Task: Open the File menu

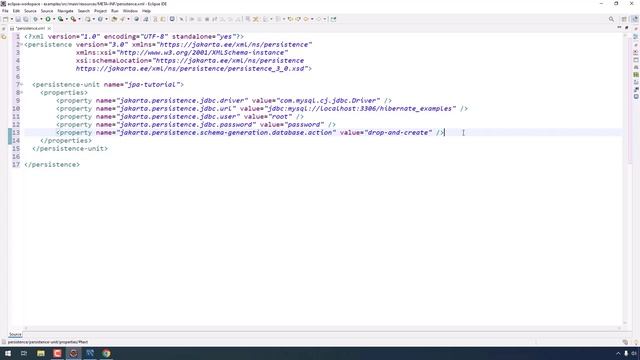Action: coord(5,11)
